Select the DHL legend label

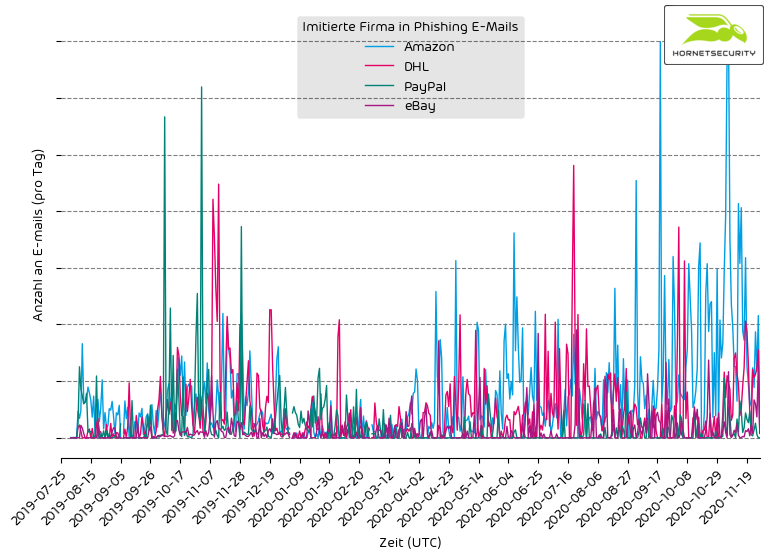pyautogui.click(x=416, y=66)
